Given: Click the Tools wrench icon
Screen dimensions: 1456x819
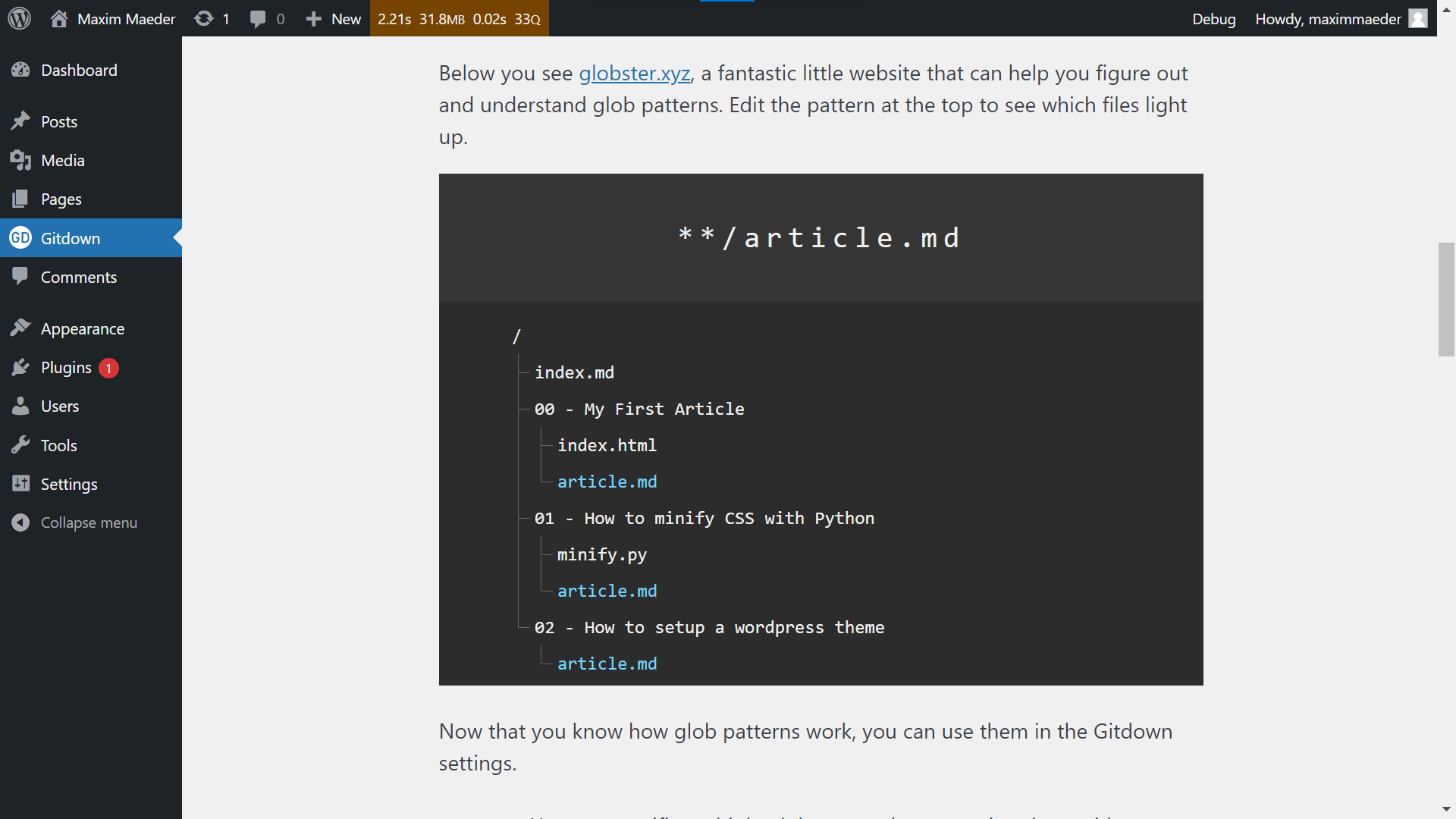Looking at the screenshot, I should click(20, 445).
